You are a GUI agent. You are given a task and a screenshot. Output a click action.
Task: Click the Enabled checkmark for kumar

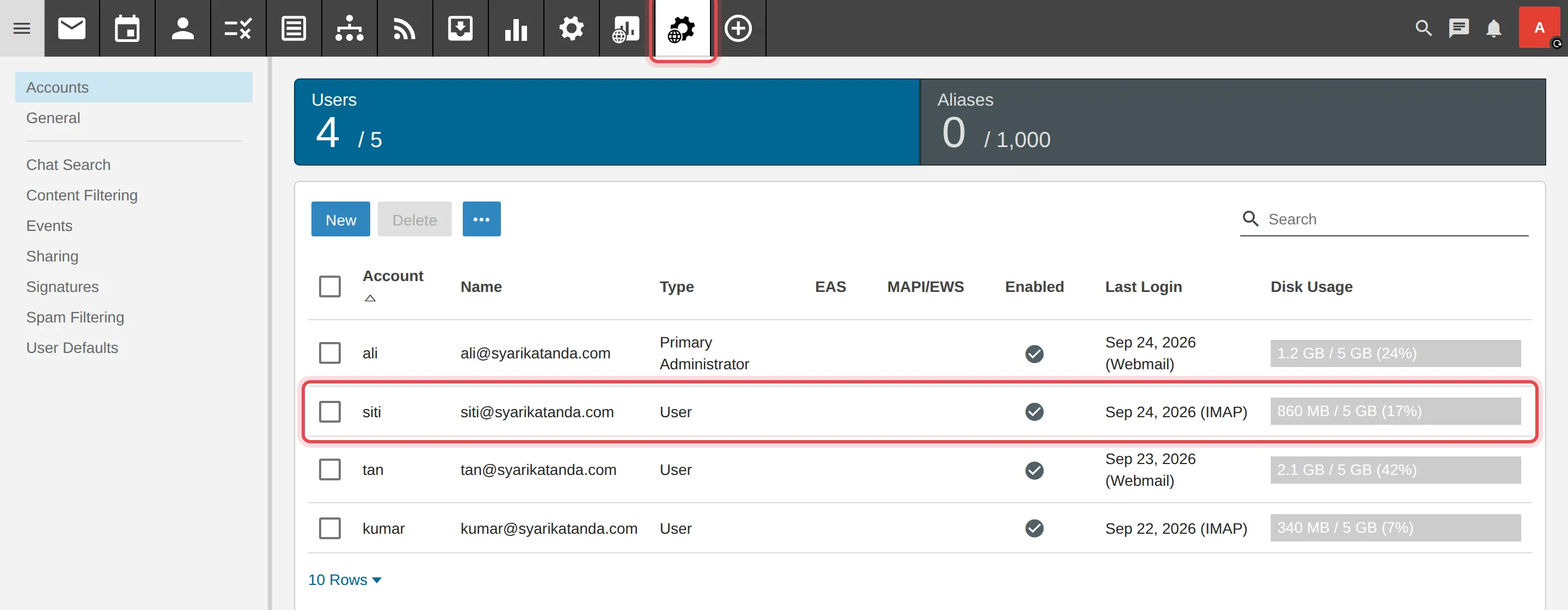[x=1034, y=528]
